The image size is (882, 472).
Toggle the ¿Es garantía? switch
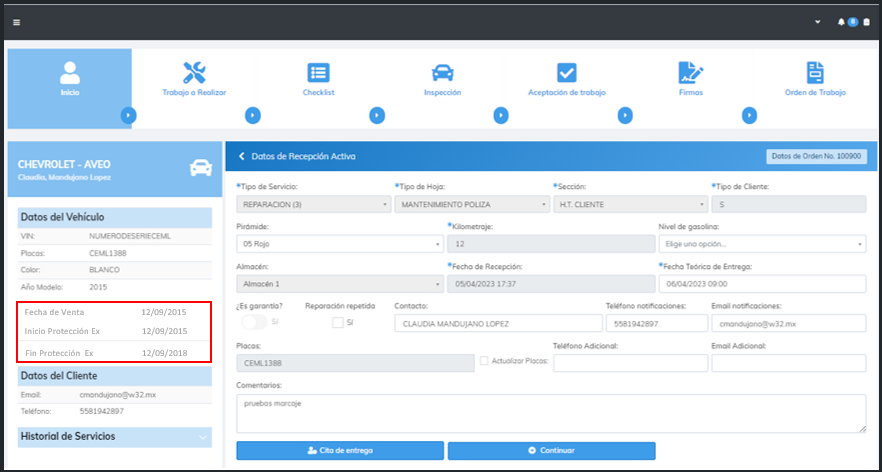click(x=254, y=322)
